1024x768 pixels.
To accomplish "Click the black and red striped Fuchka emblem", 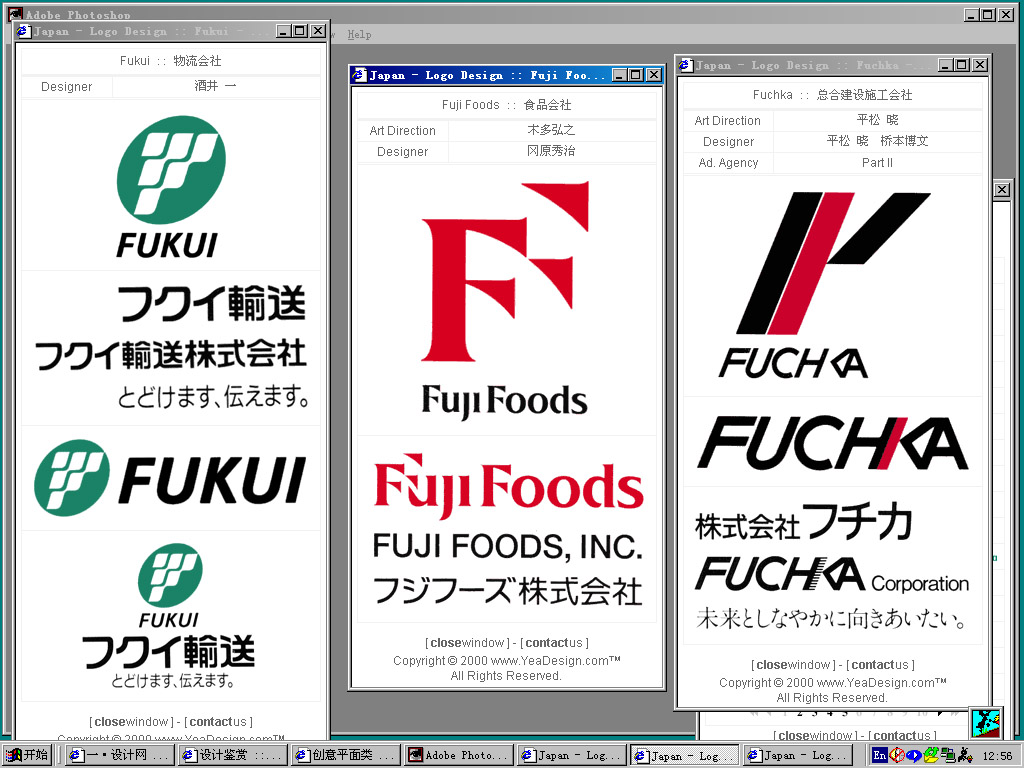I will point(833,263).
